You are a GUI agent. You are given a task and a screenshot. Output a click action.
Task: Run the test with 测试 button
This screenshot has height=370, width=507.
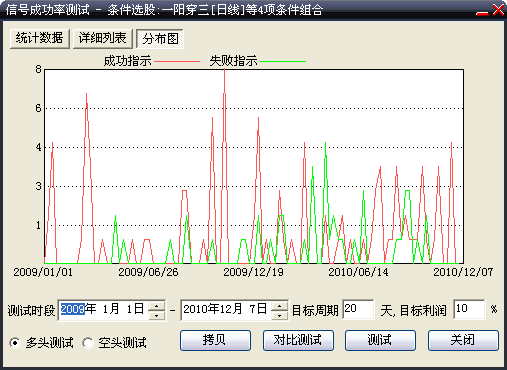pos(380,340)
